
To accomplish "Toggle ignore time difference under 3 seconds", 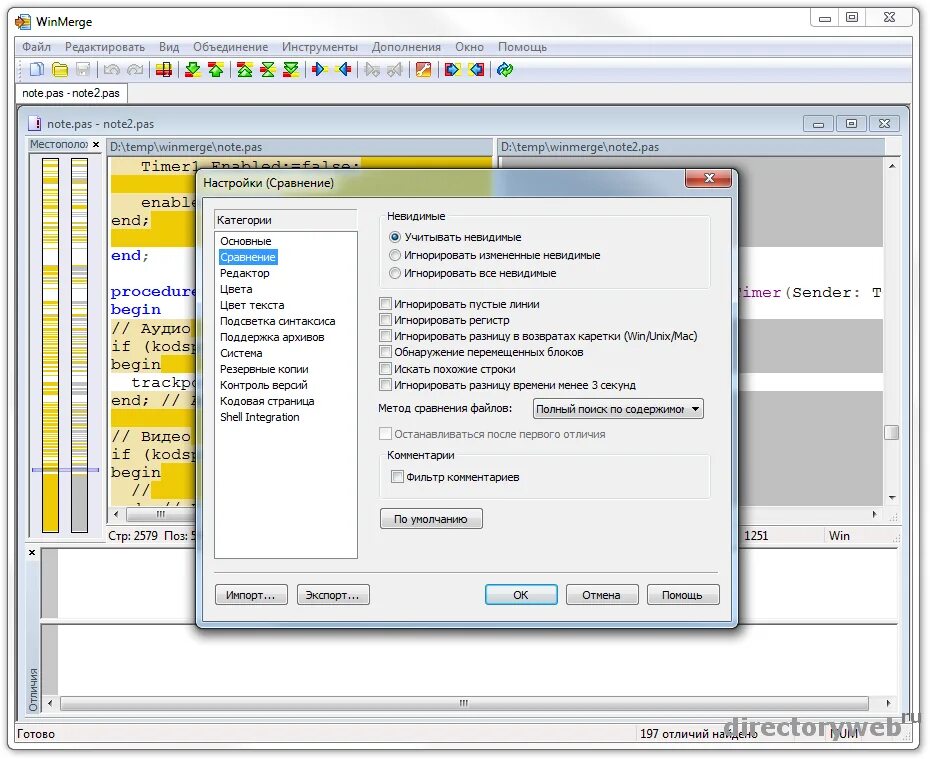I will pyautogui.click(x=385, y=384).
